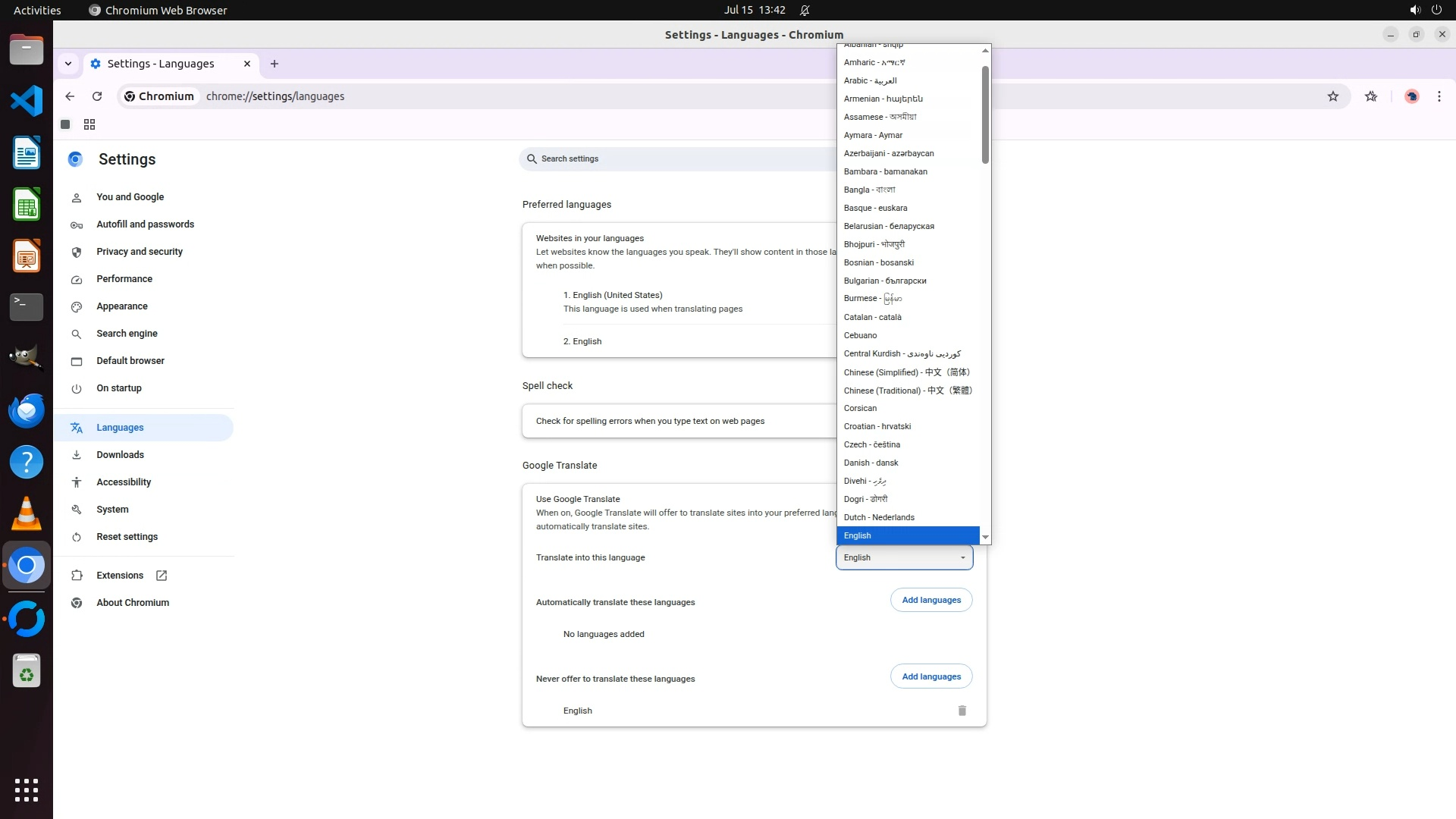The height and width of the screenshot is (819, 1456).
Task: Open the Downloads settings section
Action: [x=120, y=455]
